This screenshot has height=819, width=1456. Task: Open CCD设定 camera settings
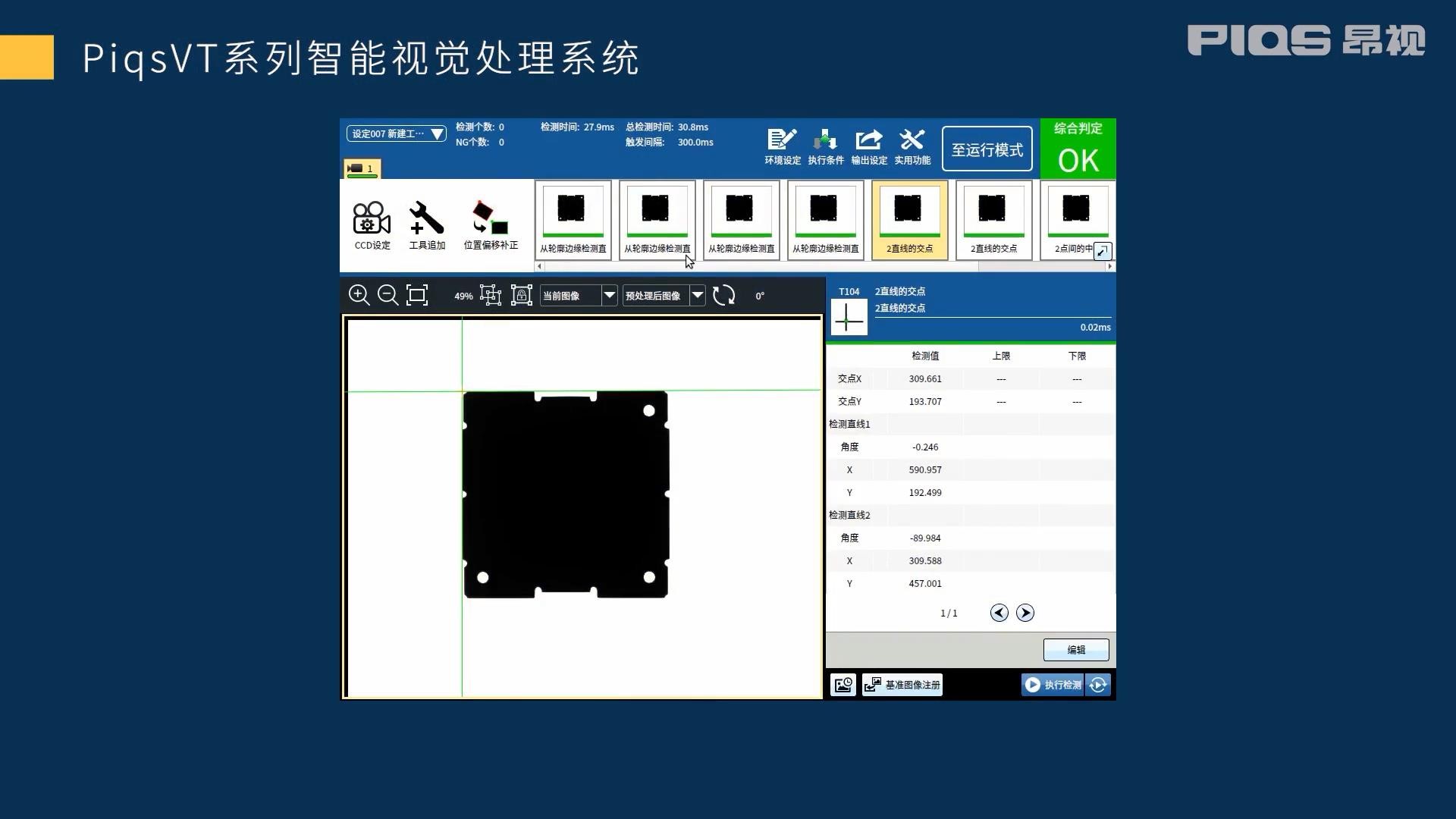pos(372,225)
